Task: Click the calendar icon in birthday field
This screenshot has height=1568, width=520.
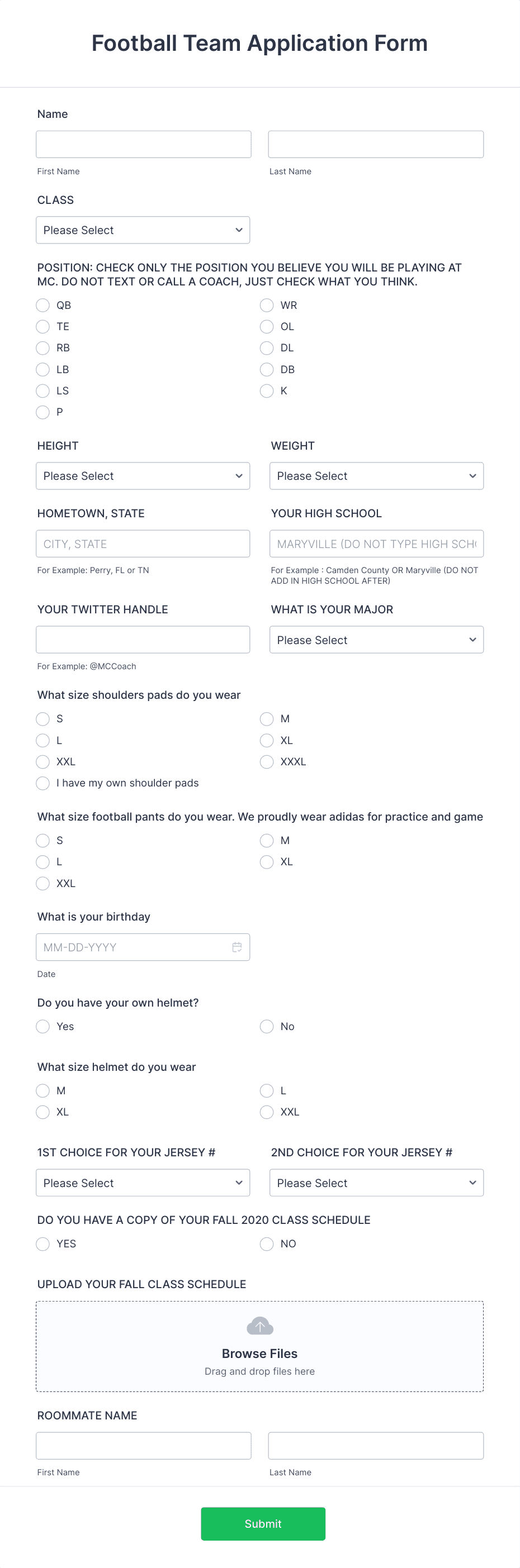Action: pos(237,946)
